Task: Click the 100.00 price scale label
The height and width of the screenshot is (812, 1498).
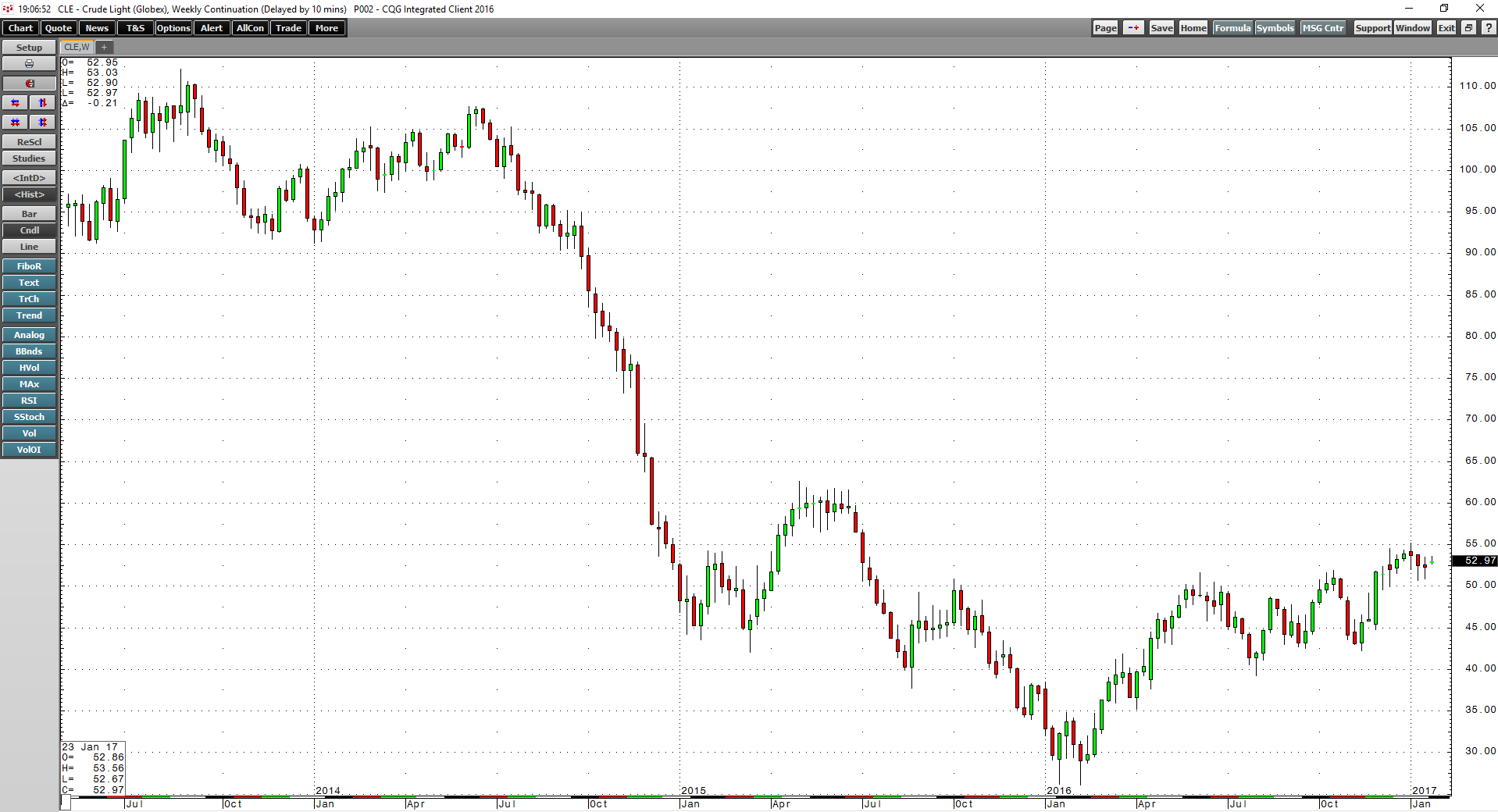Action: pos(1478,169)
